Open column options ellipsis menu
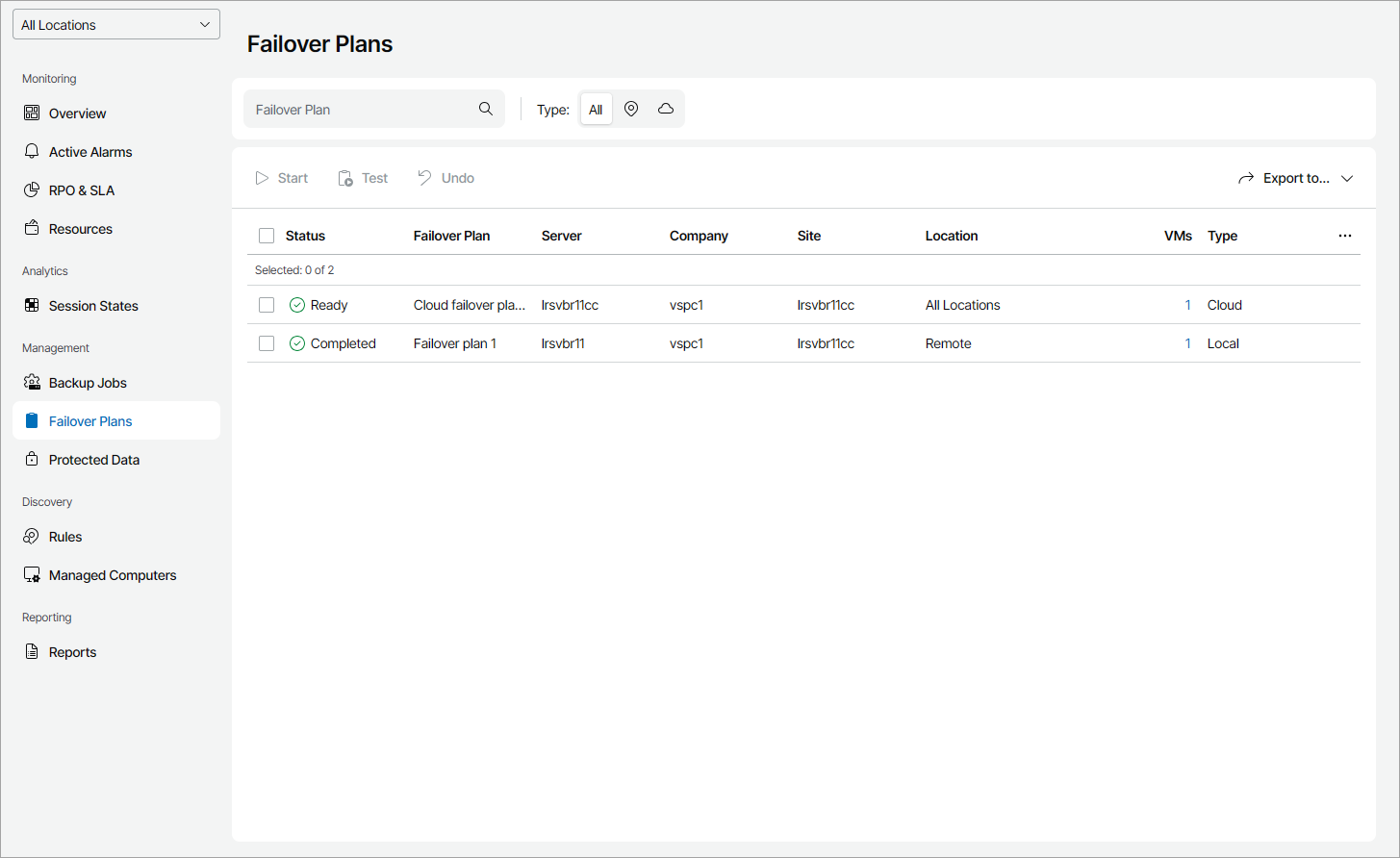This screenshot has width=1400, height=858. (x=1344, y=236)
